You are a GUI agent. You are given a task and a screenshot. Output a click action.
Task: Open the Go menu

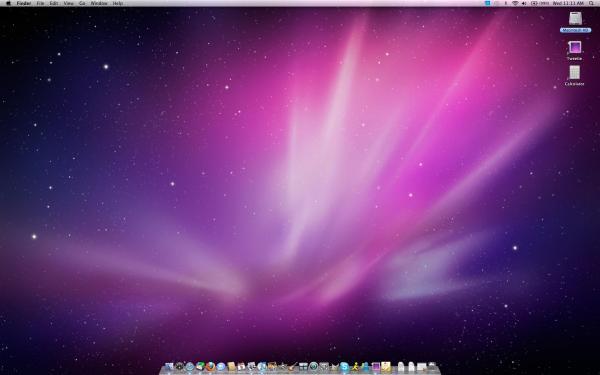(82, 3)
